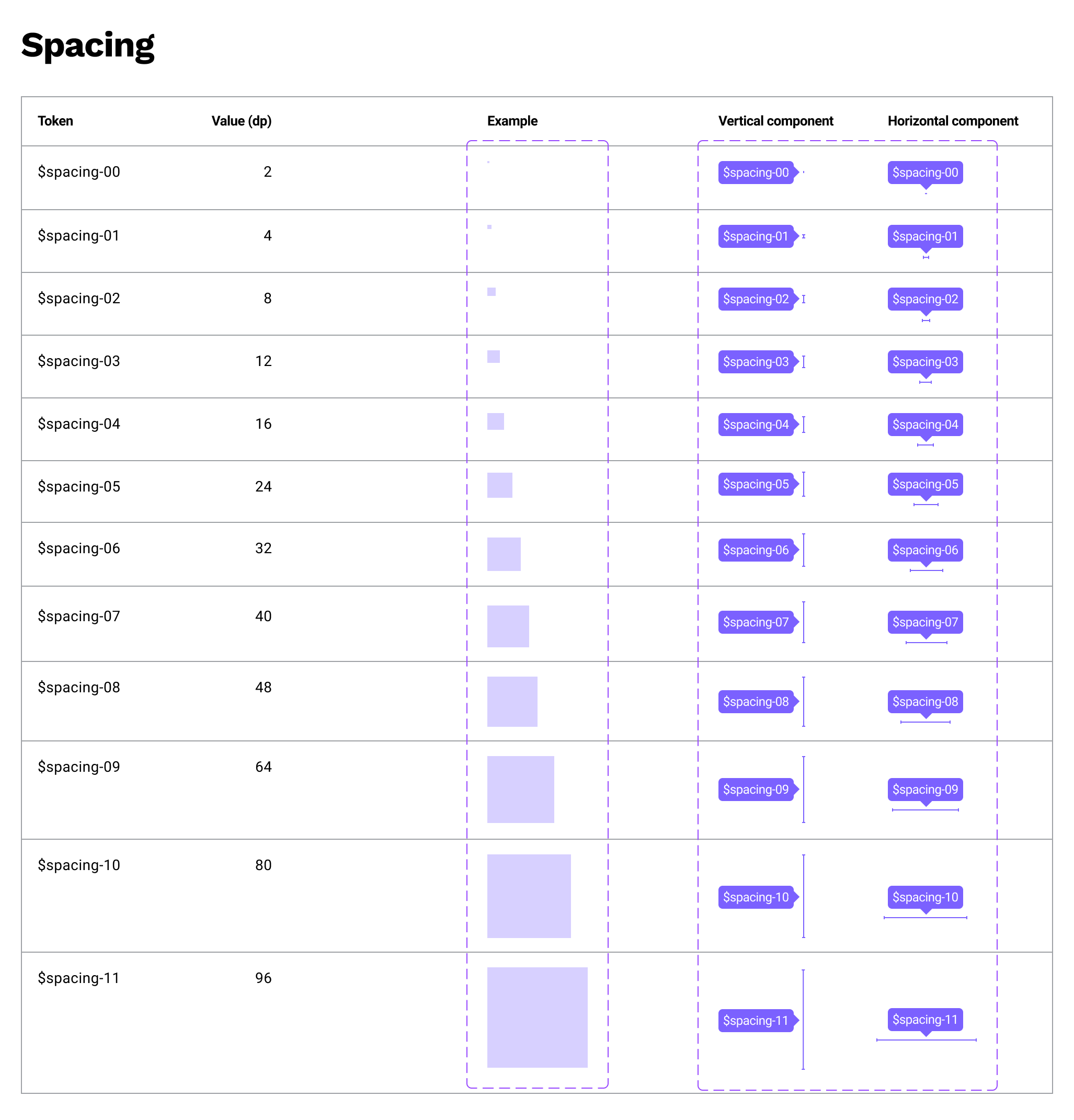Image resolution: width=1074 pixels, height=1120 pixels.
Task: Click the Spacing page title
Action: coord(88,45)
